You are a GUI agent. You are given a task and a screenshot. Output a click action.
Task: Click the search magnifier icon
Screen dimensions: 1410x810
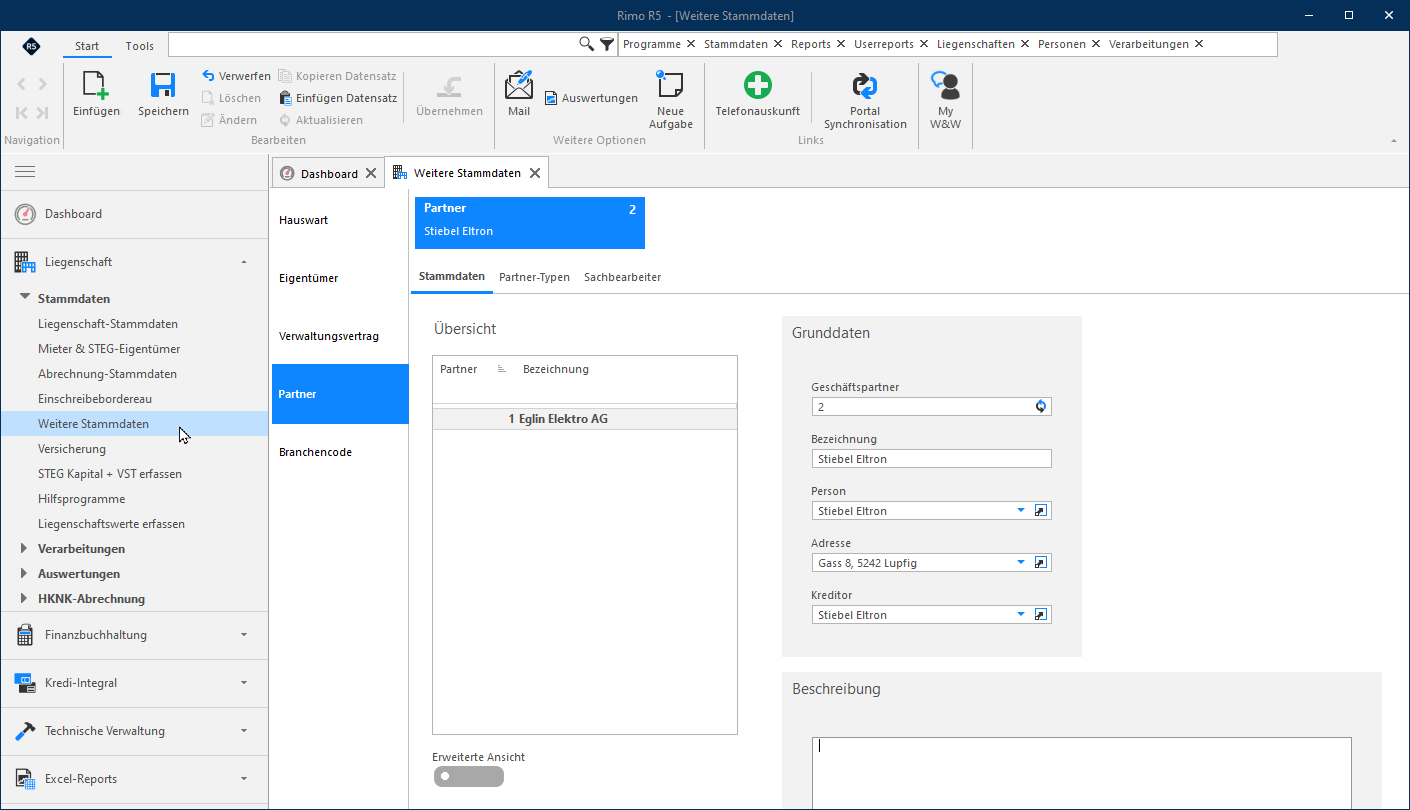point(587,44)
